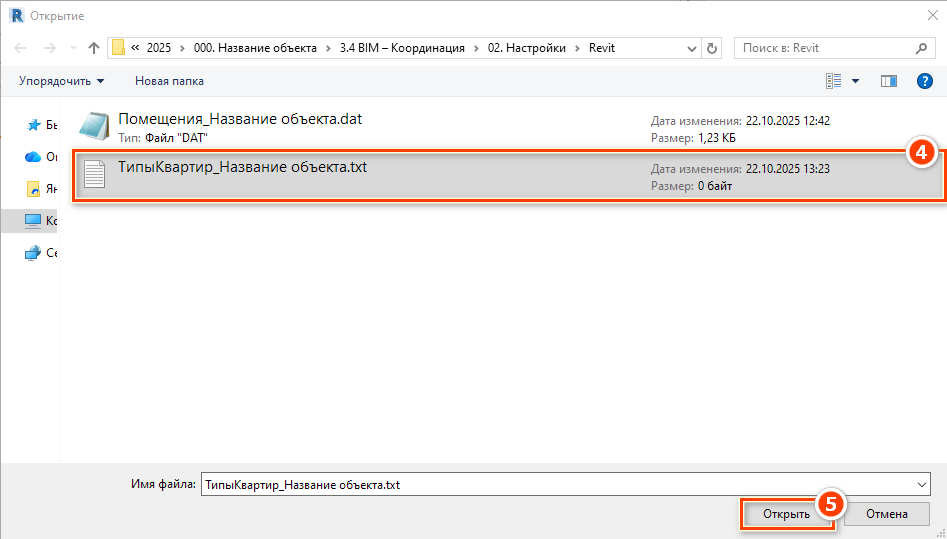
Task: Go back with the Back arrow
Action: point(20,48)
